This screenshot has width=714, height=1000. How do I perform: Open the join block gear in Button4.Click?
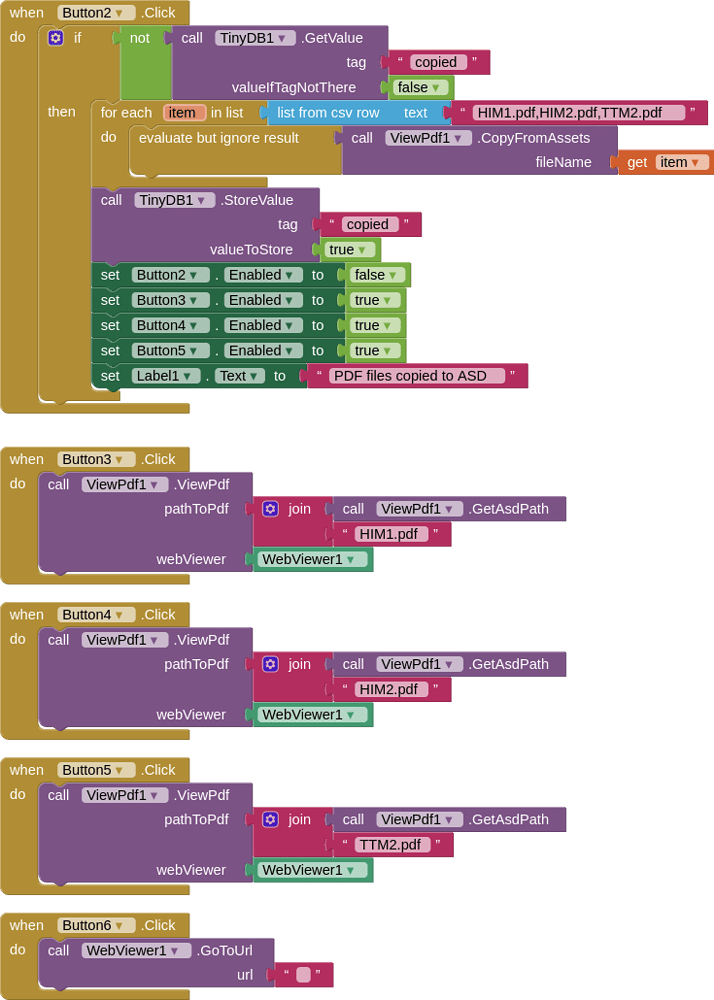coord(270,664)
